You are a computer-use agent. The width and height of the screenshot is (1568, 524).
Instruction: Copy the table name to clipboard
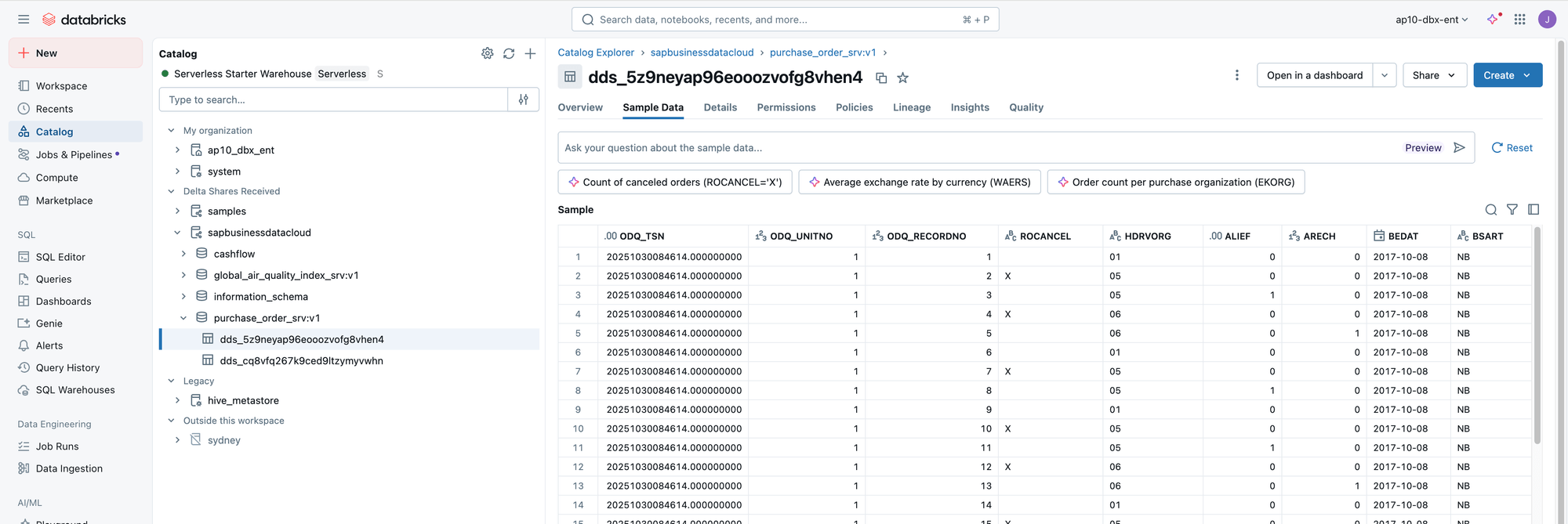pos(881,78)
